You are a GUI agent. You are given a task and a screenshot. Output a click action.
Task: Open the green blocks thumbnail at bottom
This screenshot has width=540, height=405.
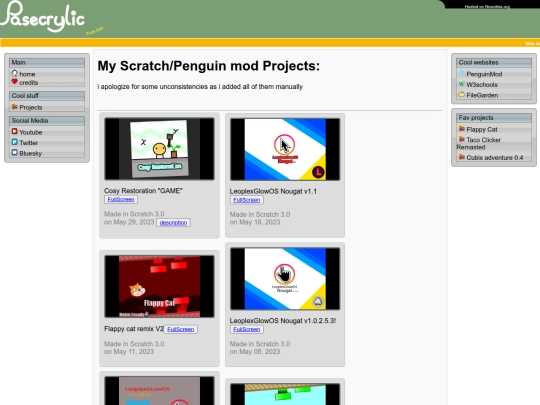pos(285,394)
